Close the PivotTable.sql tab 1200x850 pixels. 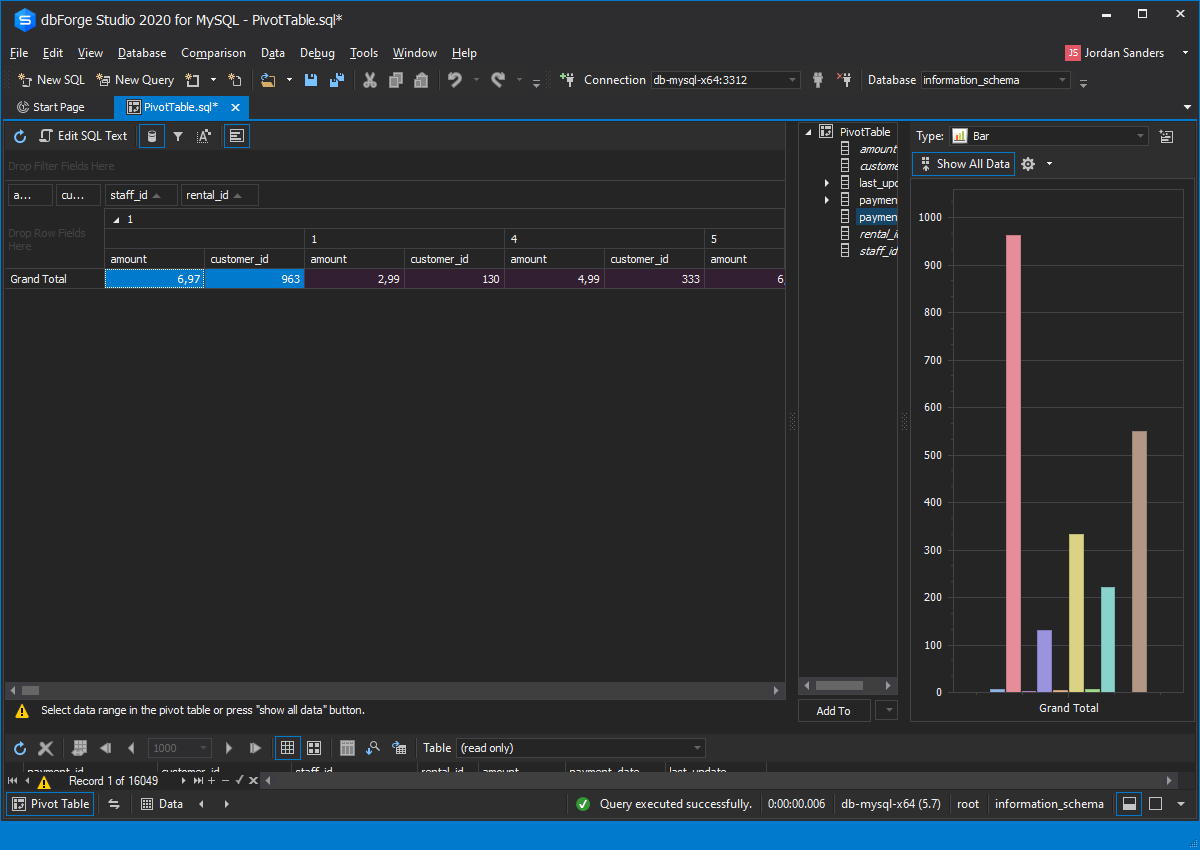tap(236, 108)
